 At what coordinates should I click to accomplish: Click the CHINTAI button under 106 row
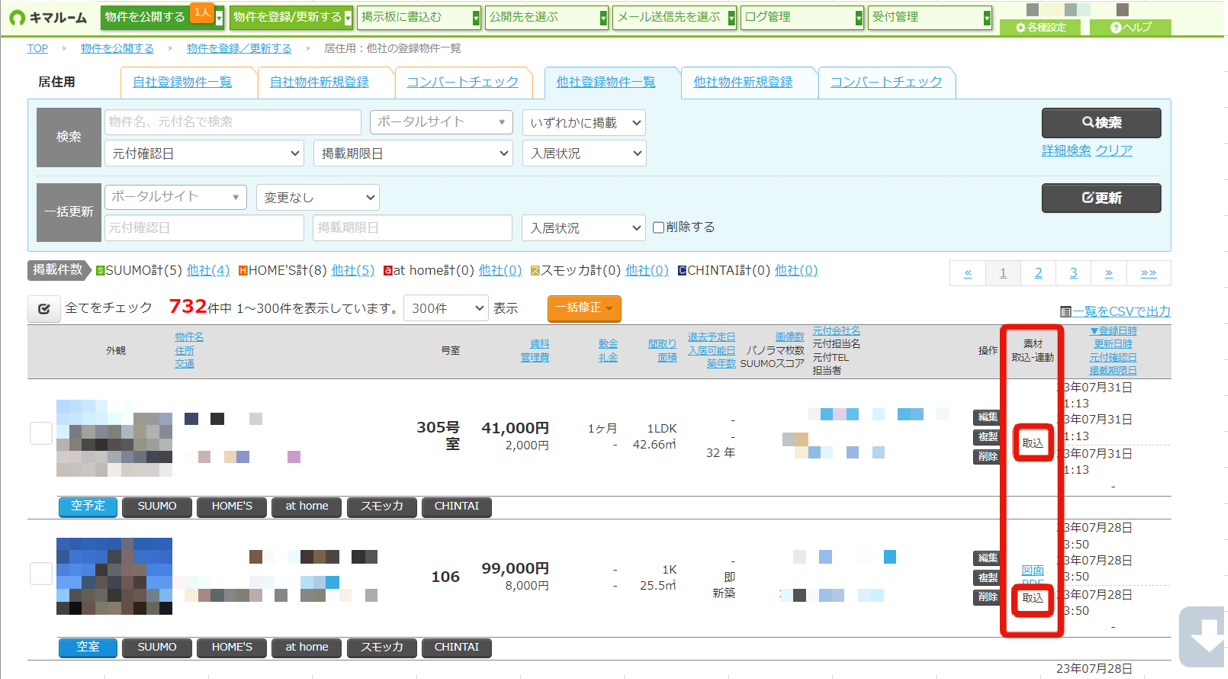[x=457, y=647]
